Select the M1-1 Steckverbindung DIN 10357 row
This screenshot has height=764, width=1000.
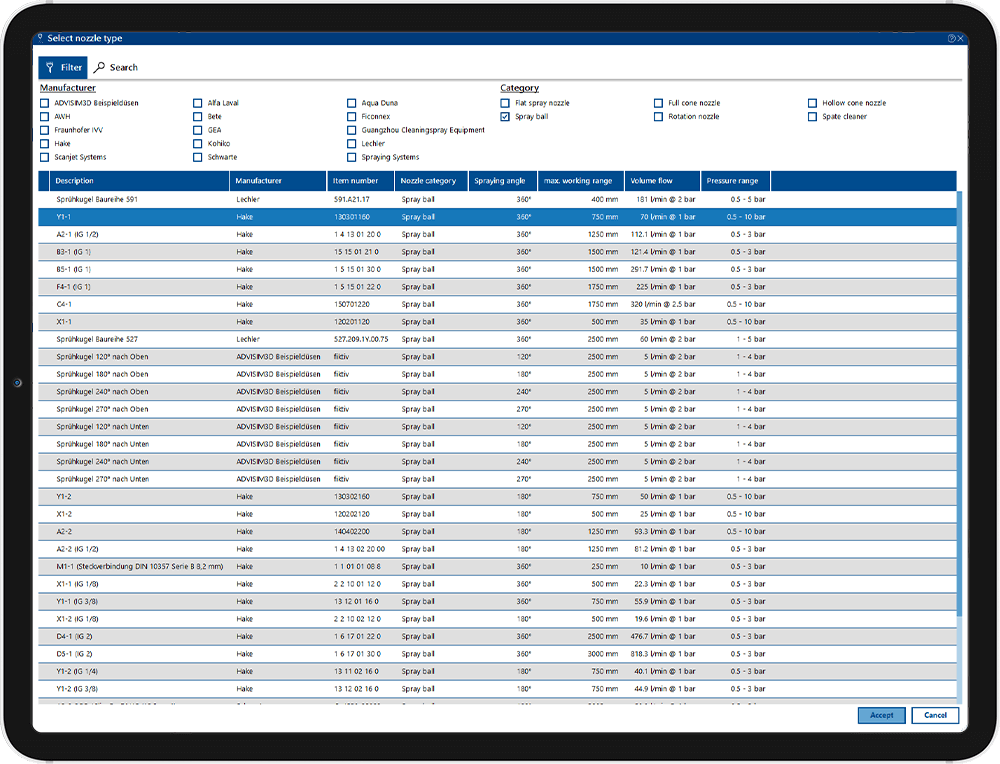497,567
